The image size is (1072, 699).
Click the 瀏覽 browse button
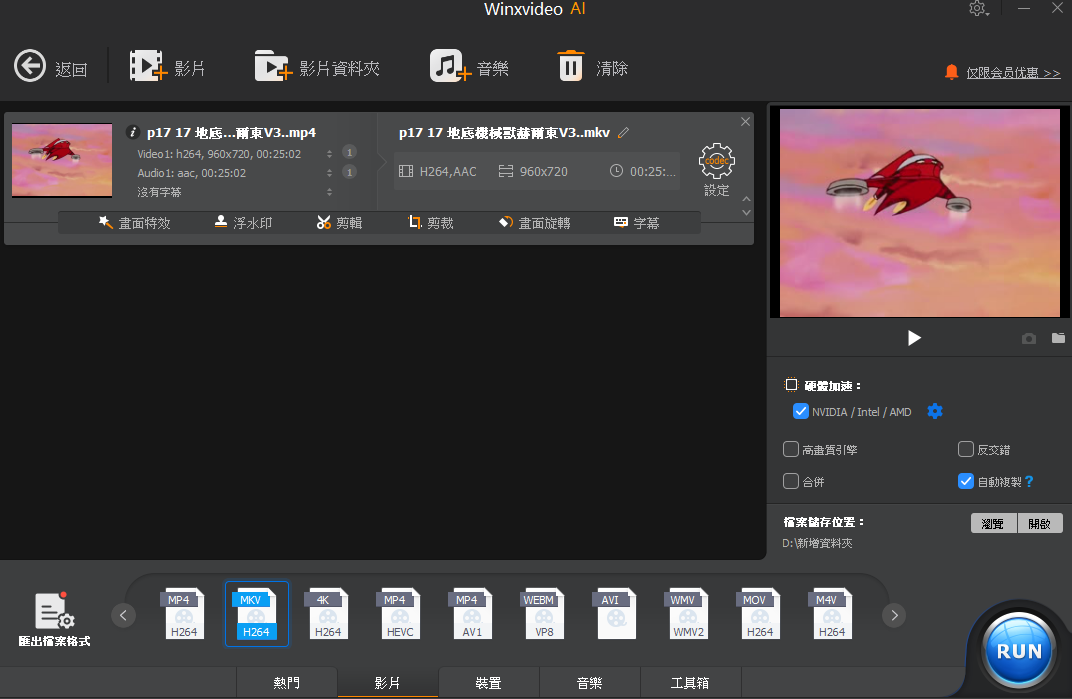point(993,523)
